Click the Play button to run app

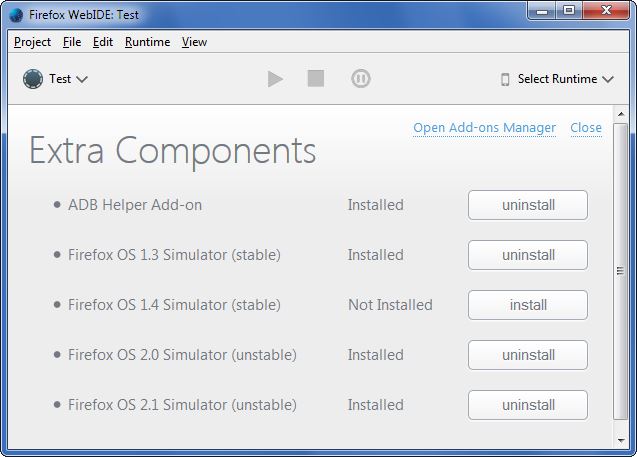point(275,79)
